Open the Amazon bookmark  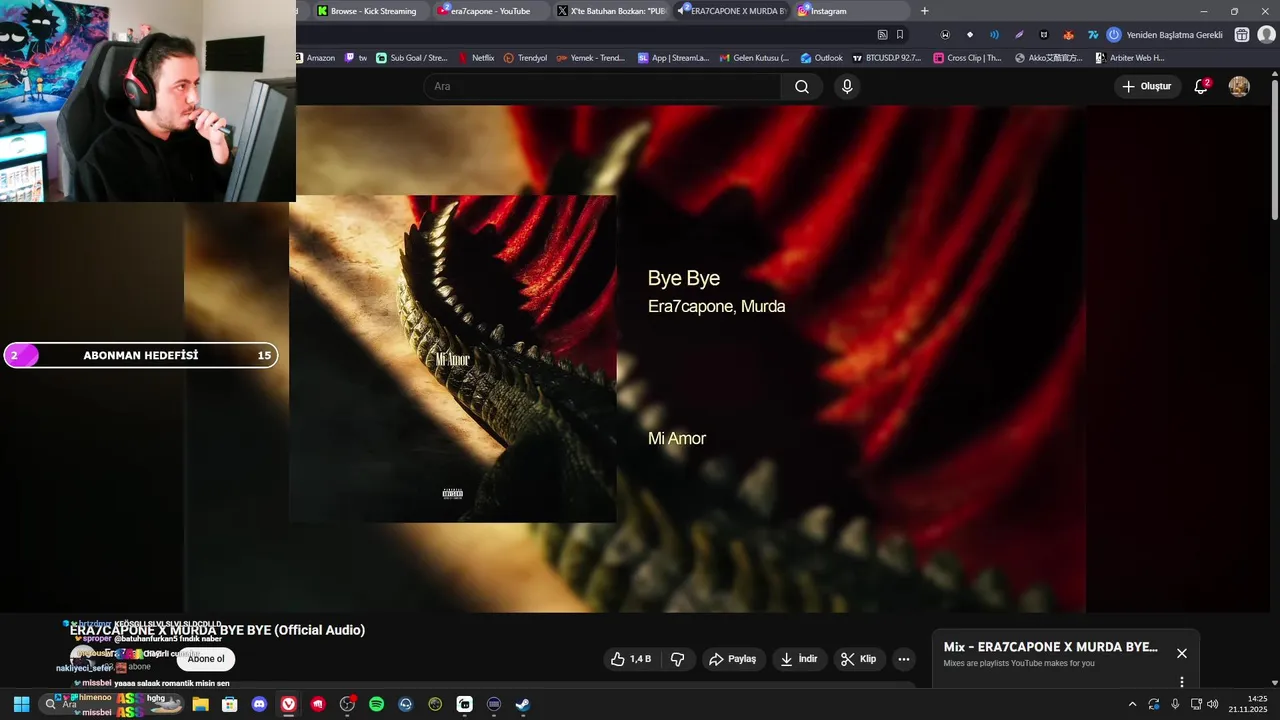[315, 58]
